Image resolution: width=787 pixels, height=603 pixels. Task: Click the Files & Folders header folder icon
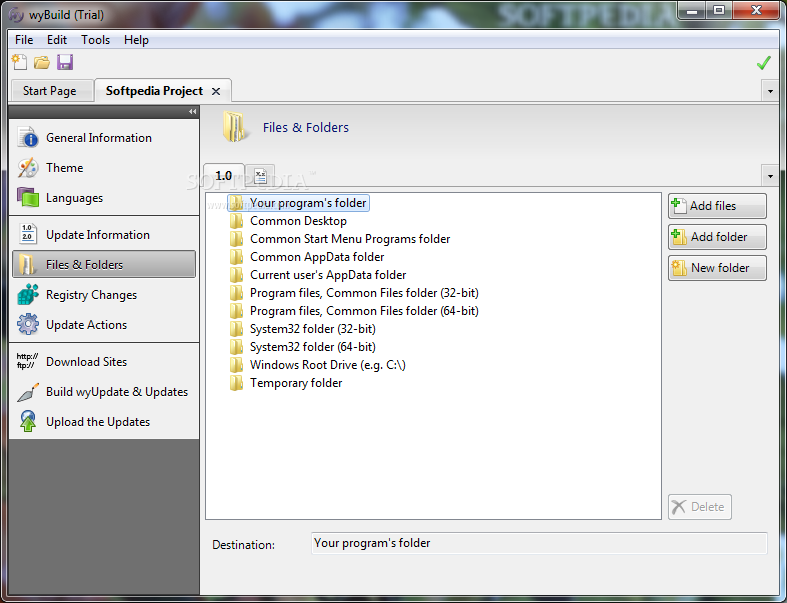tap(235, 127)
